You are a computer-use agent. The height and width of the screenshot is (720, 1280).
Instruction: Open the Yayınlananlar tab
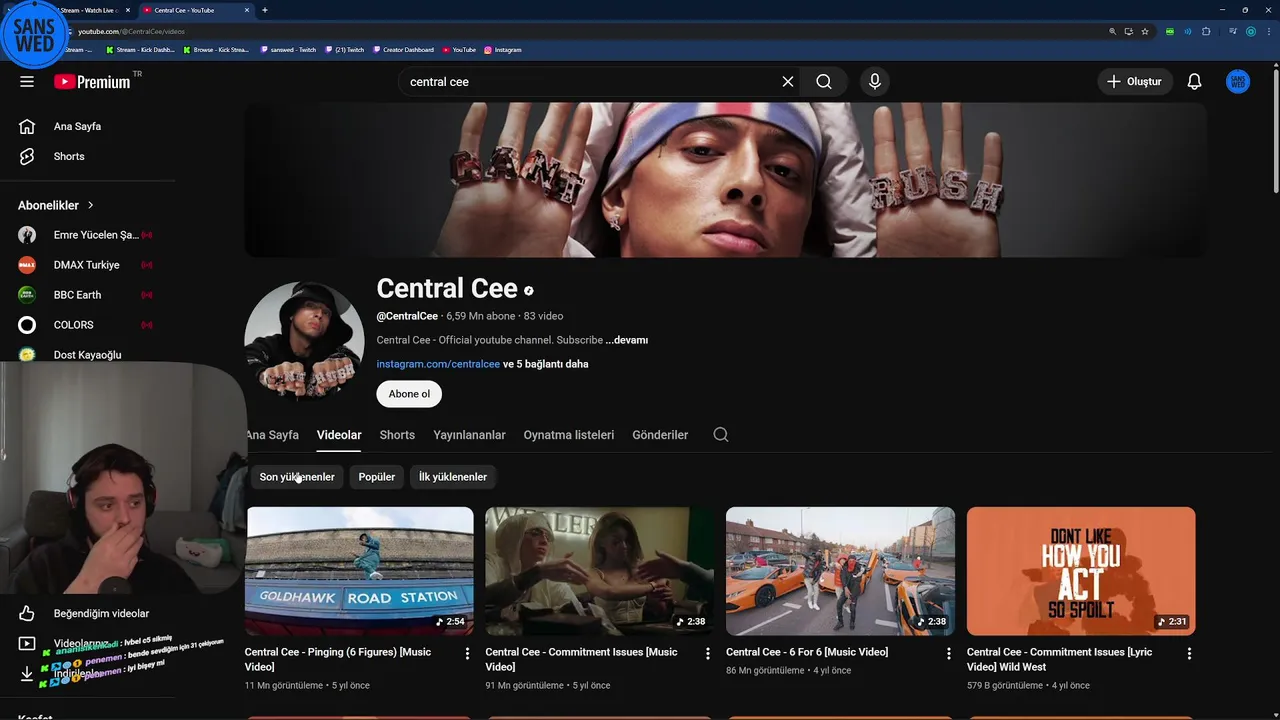(x=469, y=435)
